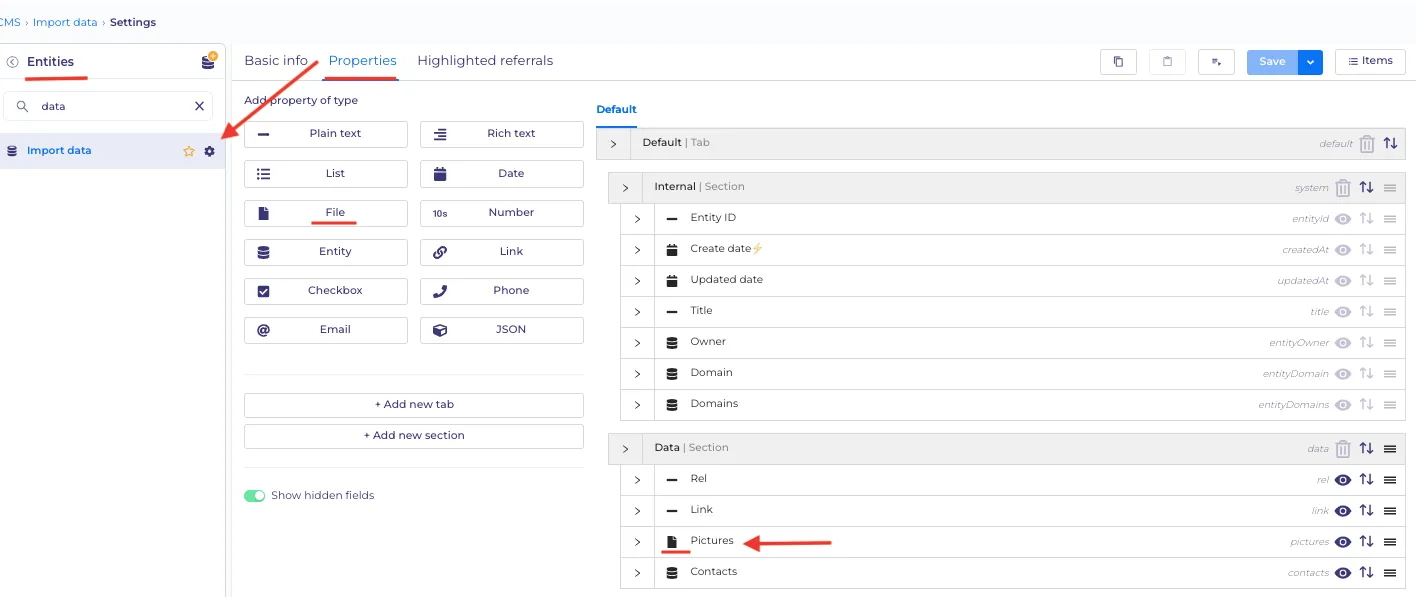Toggle visibility of Entity ID field

click(1343, 219)
